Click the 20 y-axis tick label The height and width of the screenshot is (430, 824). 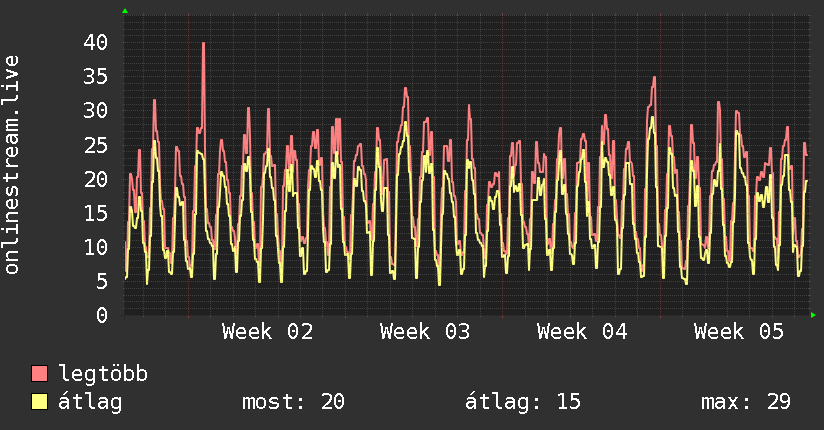click(96, 179)
